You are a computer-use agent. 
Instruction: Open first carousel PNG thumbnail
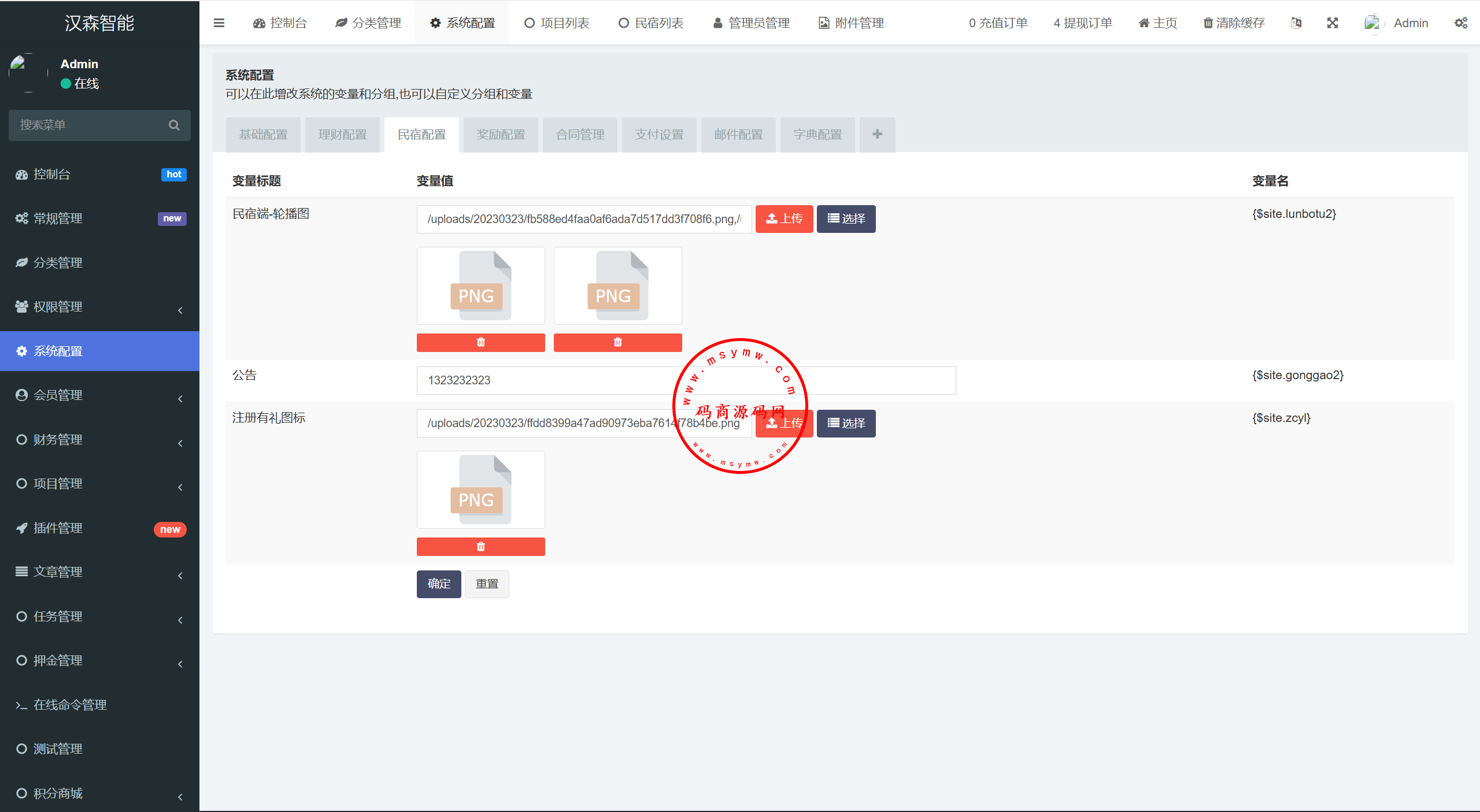pos(480,286)
